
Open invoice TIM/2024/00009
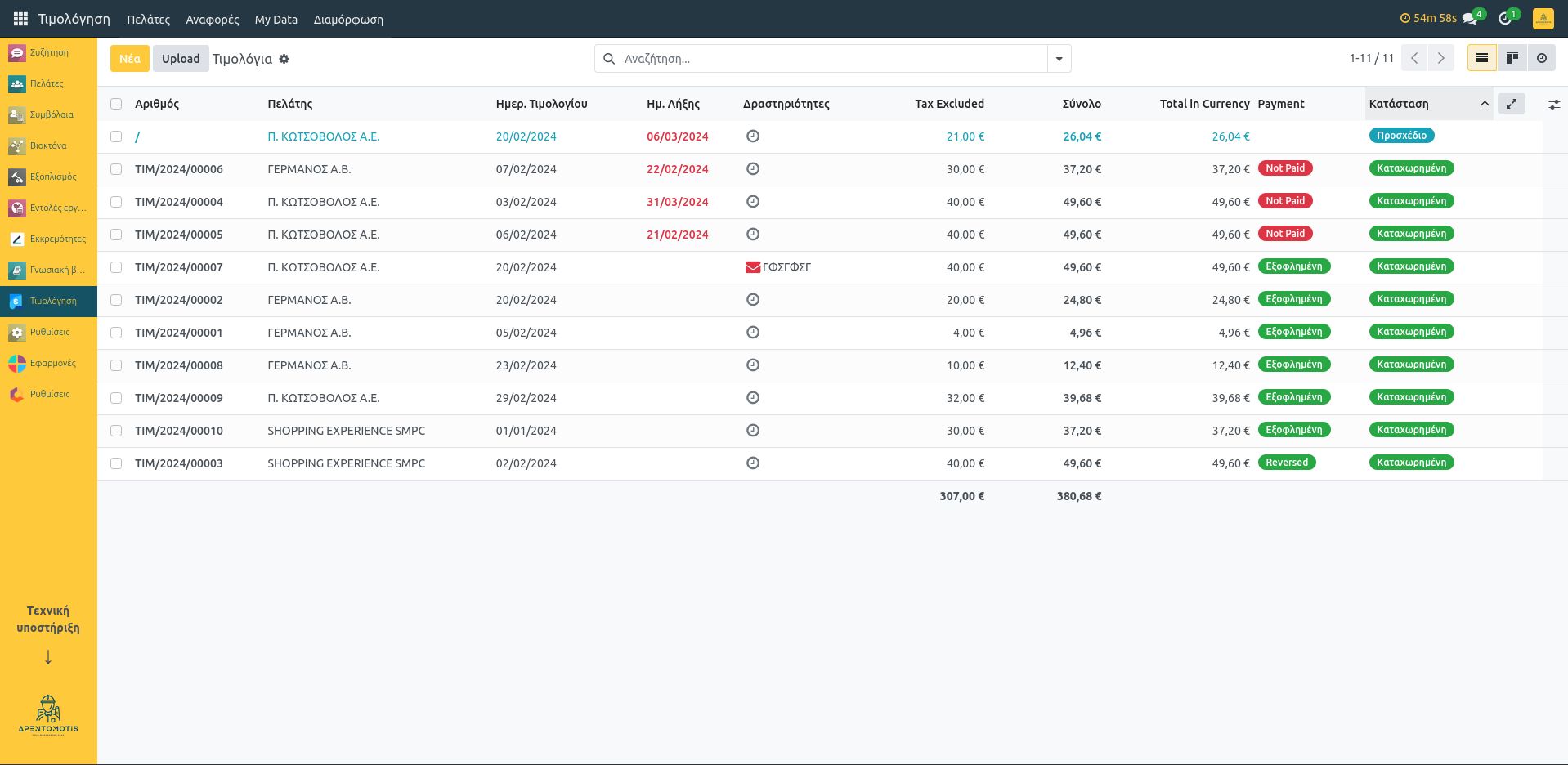point(179,398)
